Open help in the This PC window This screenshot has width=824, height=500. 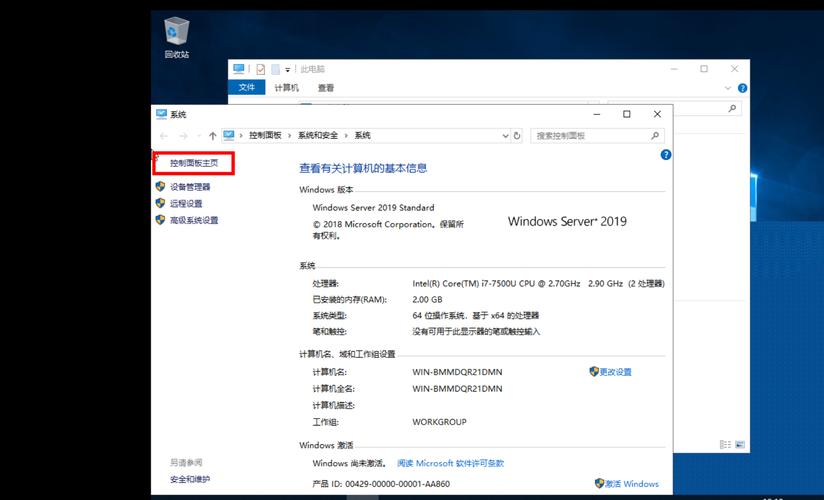click(743, 88)
